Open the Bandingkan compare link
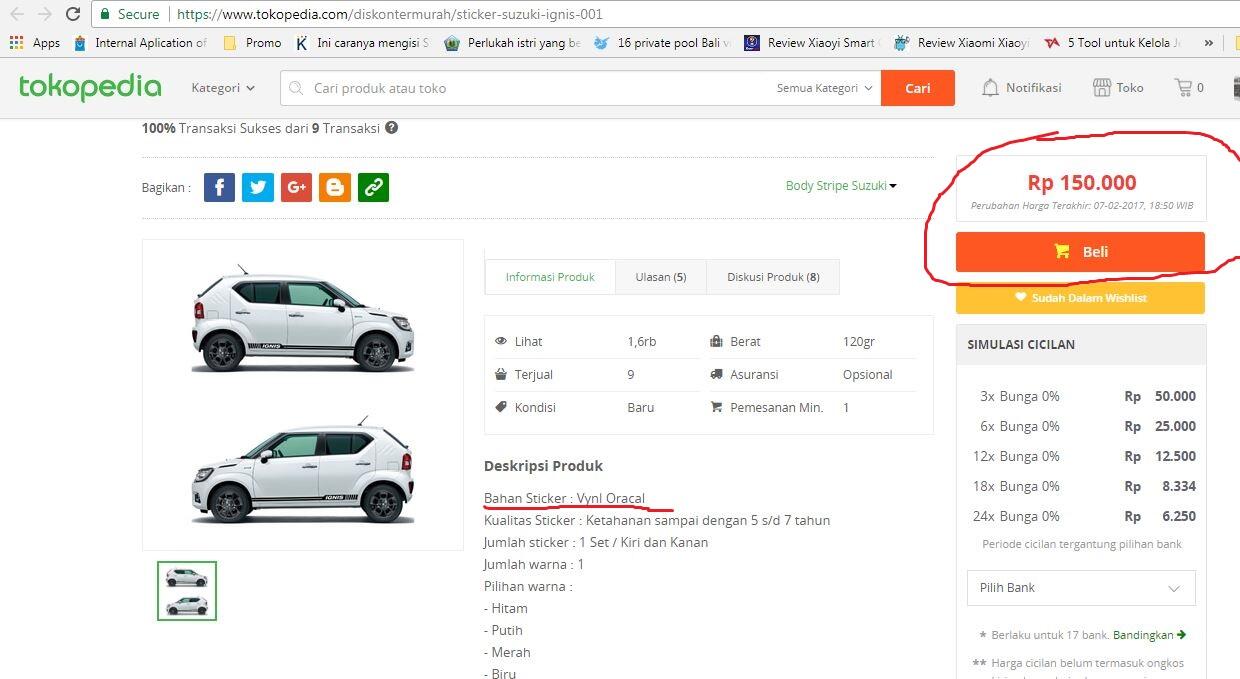The image size is (1240, 679). pyautogui.click(x=1149, y=635)
